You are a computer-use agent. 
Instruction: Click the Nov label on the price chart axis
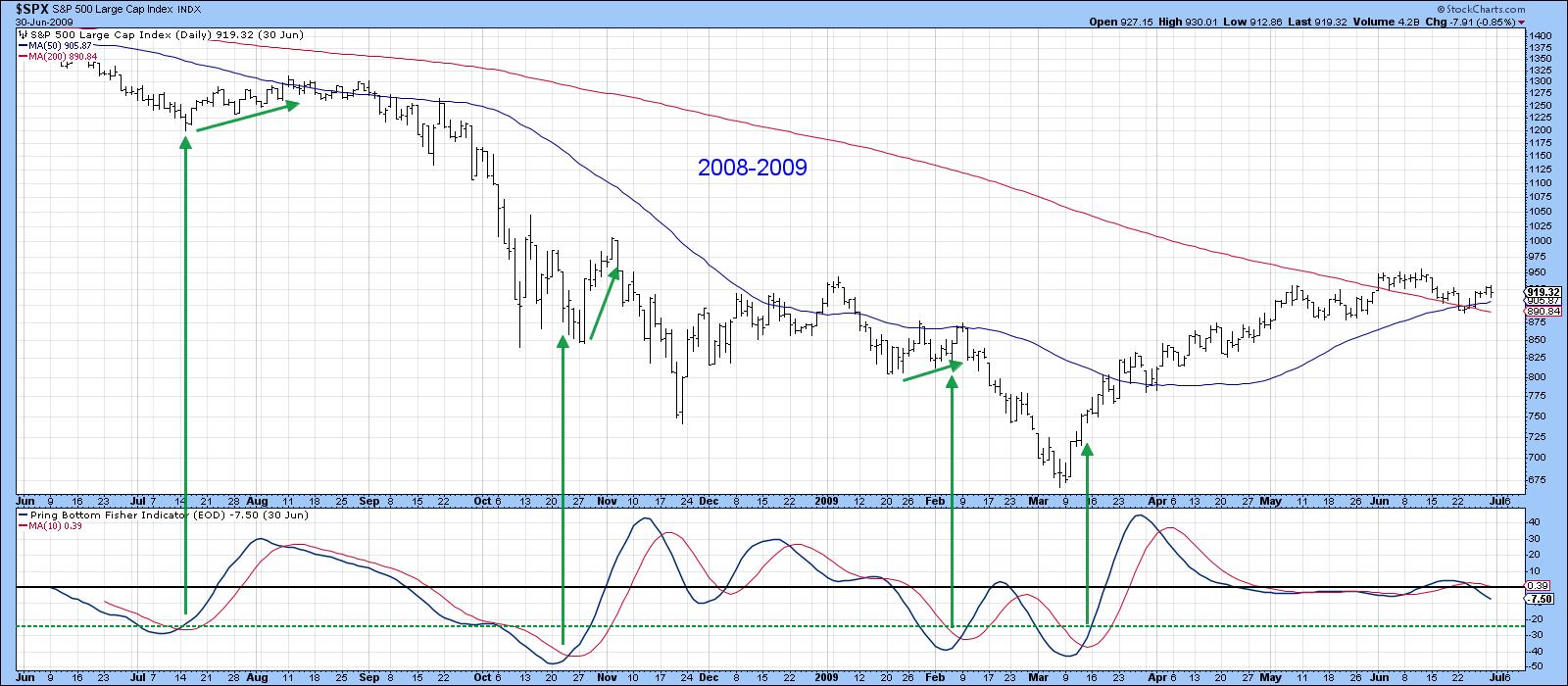(x=608, y=500)
